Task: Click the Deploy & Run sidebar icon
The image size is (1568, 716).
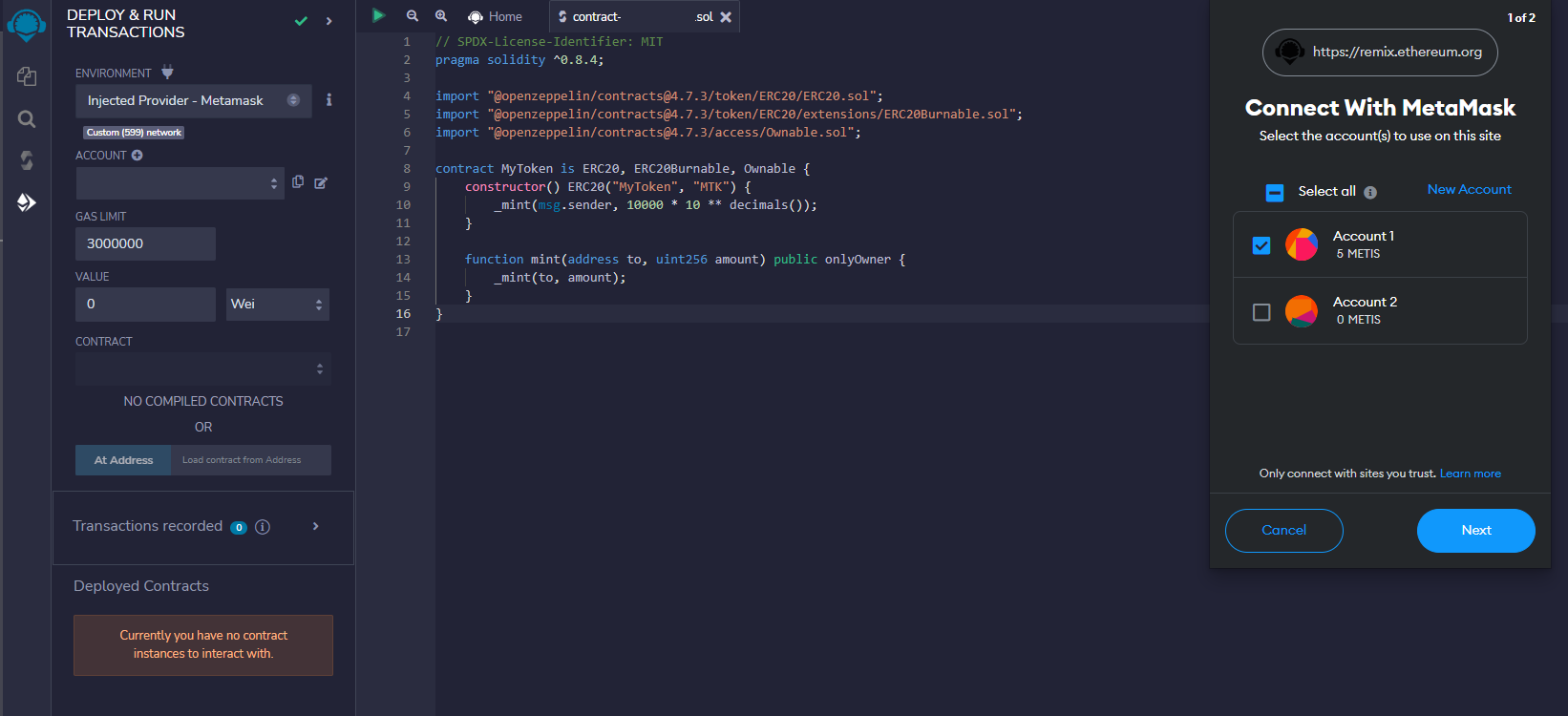Action: pos(27,202)
